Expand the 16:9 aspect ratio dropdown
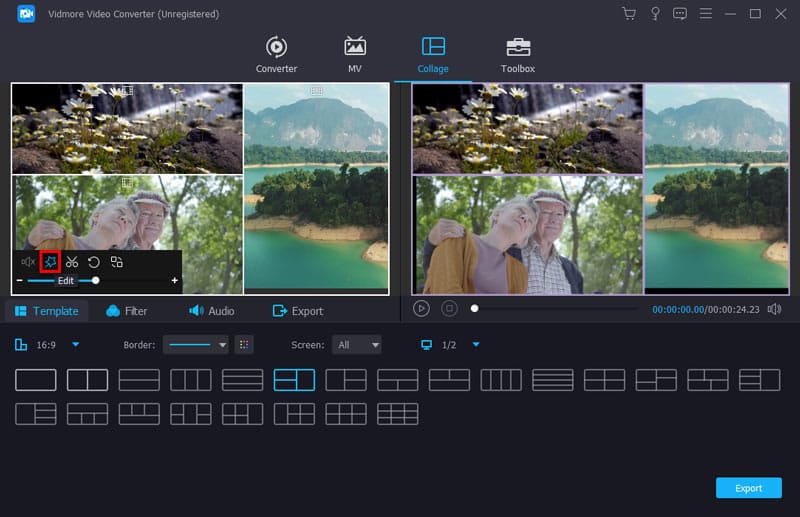This screenshot has width=800, height=517. tap(76, 345)
